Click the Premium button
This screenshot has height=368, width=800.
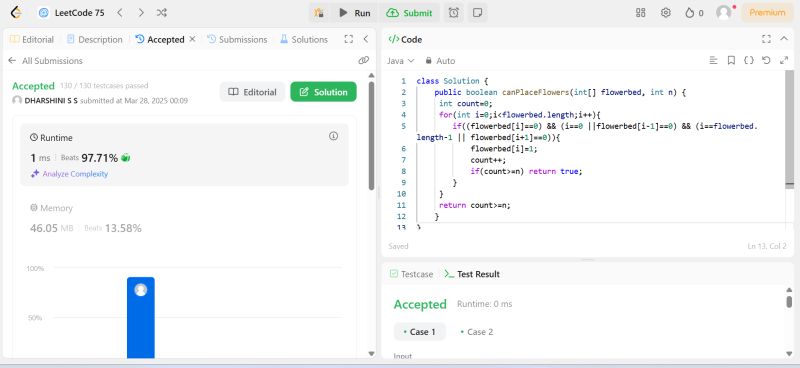(x=767, y=13)
